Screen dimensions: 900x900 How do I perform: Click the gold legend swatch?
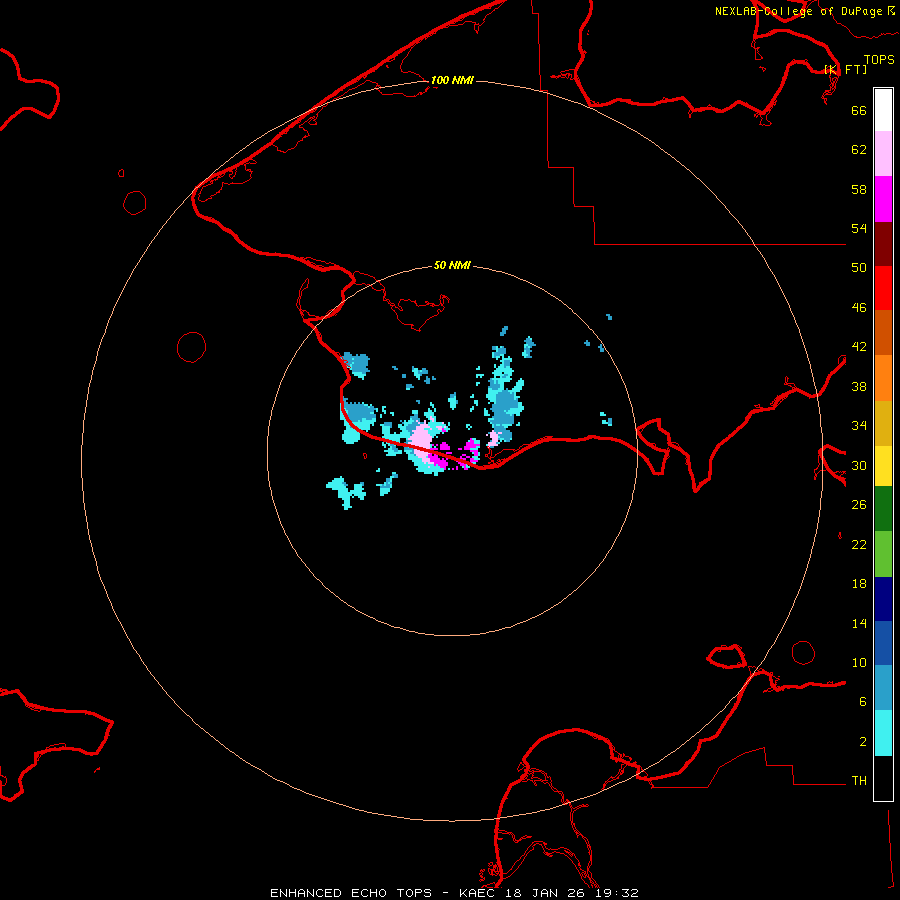click(883, 423)
